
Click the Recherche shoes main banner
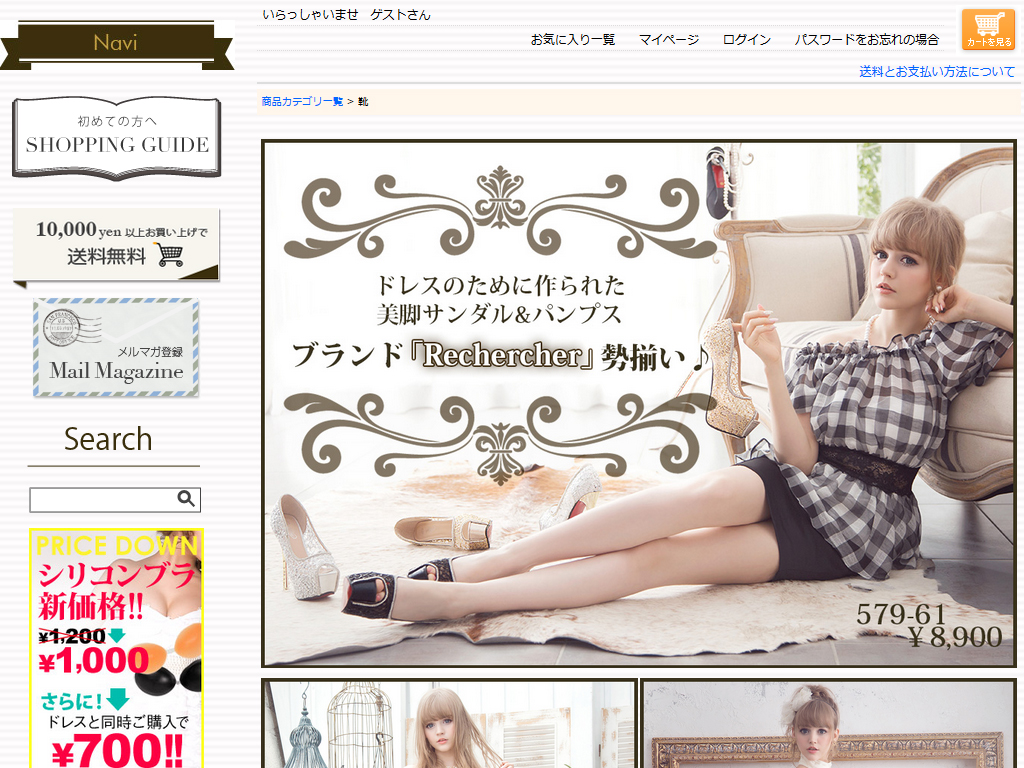pos(639,404)
